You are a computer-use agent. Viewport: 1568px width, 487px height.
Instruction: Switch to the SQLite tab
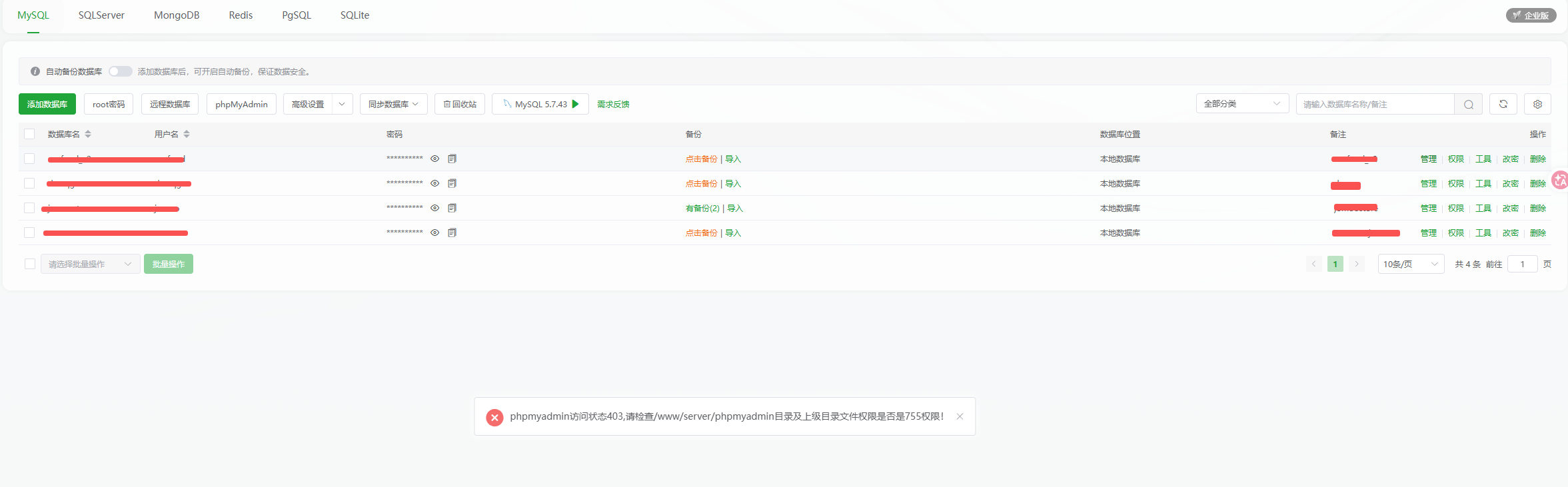pyautogui.click(x=355, y=15)
